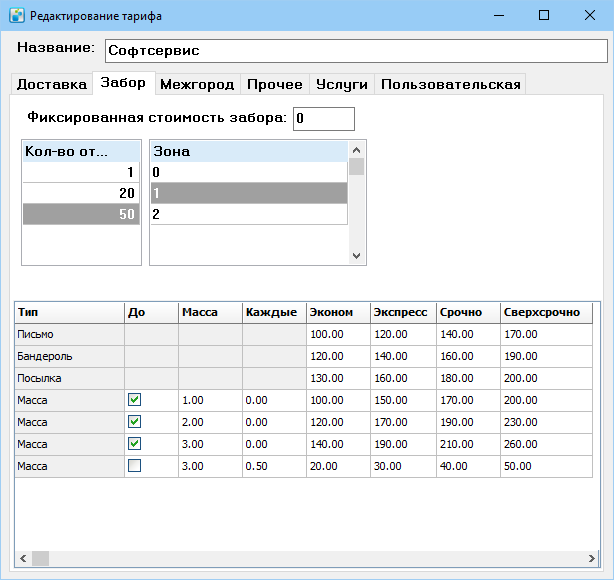Open the Межгород tab

pyautogui.click(x=197, y=84)
